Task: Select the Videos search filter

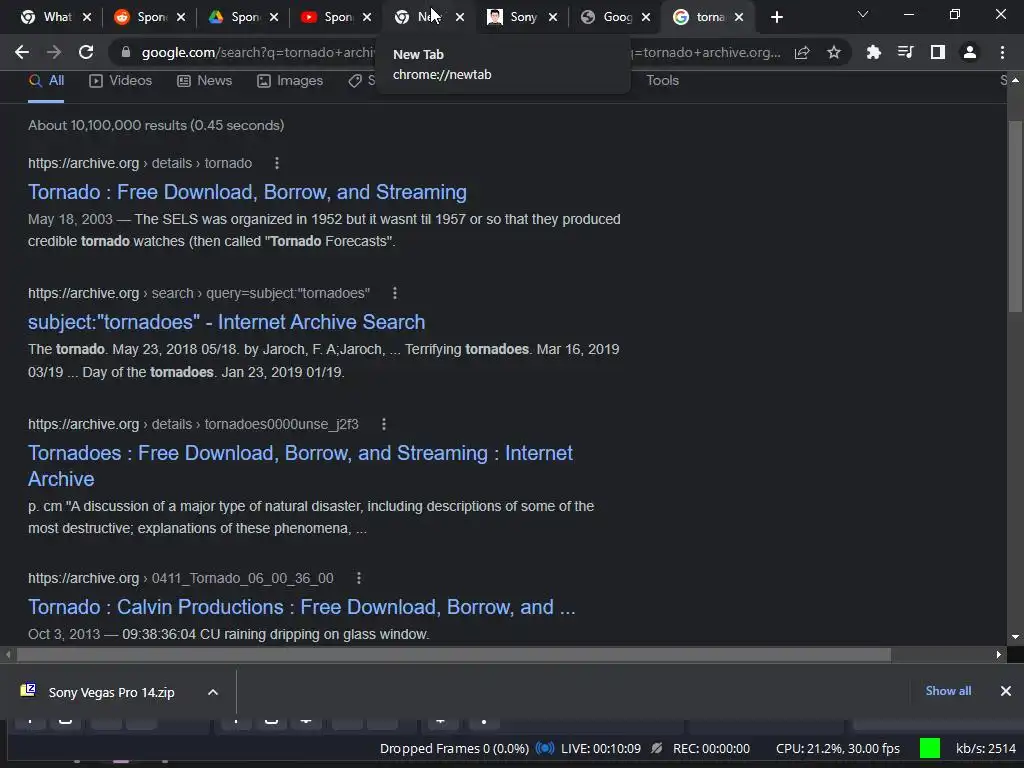Action: point(121,80)
